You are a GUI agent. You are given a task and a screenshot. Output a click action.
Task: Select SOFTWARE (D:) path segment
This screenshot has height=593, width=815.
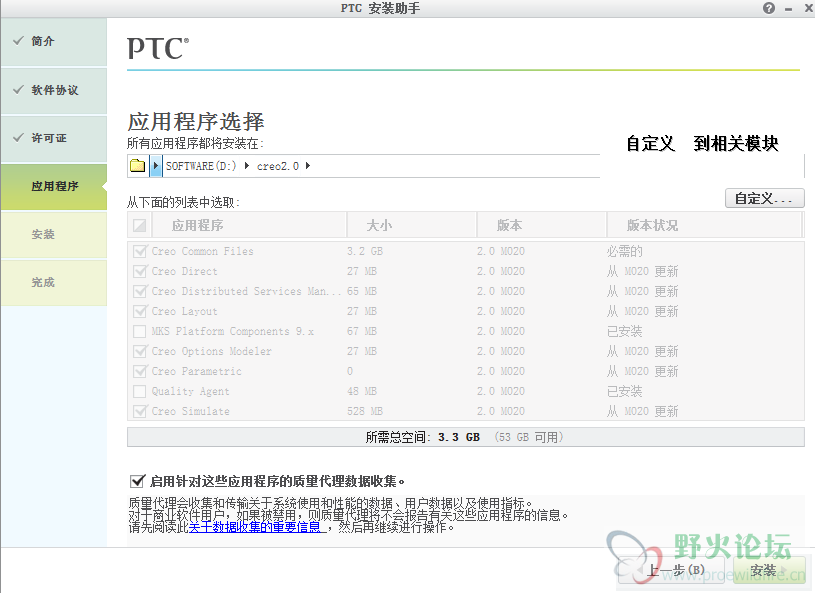201,166
